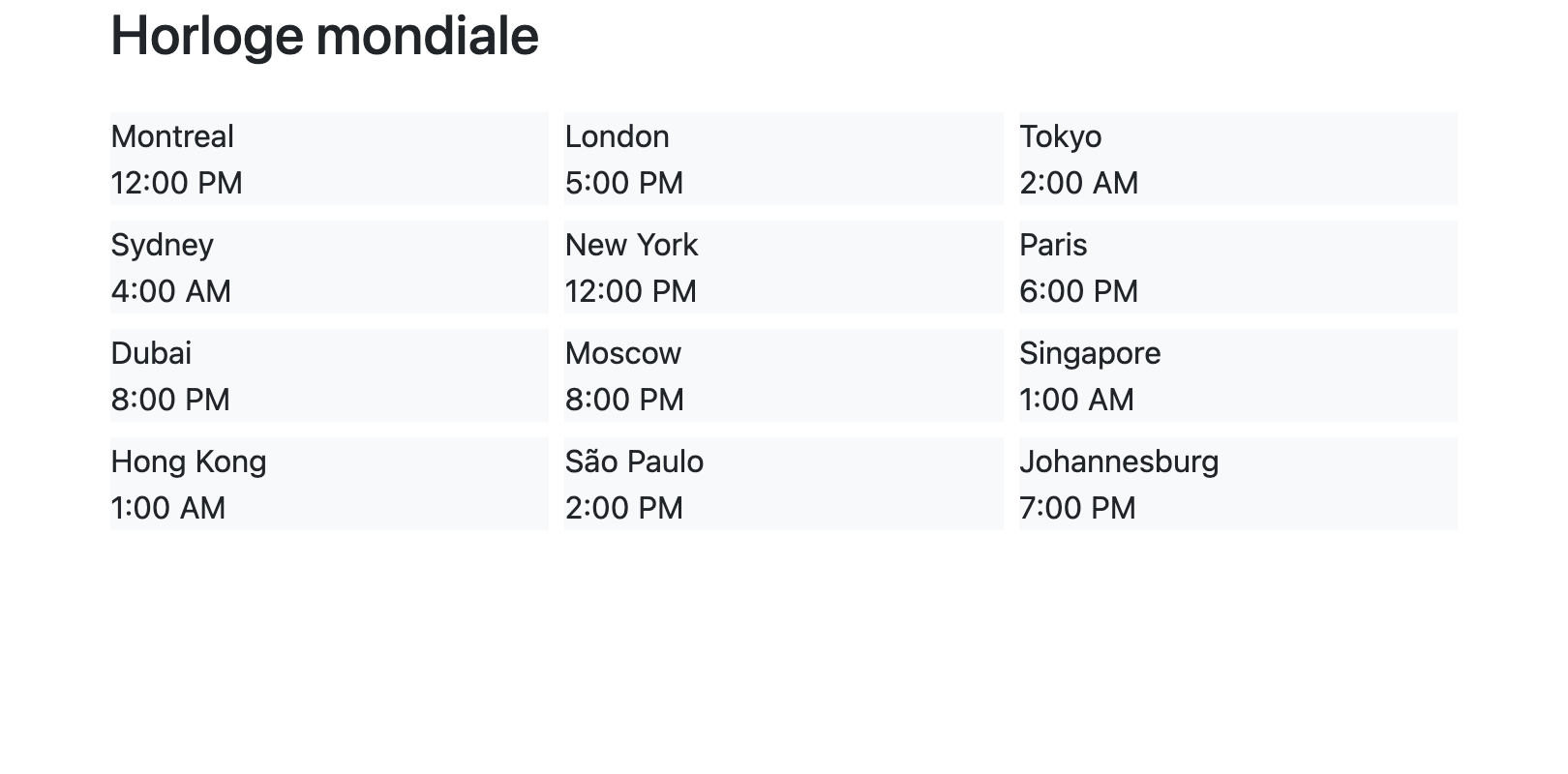Click Johannesburg's 7:00 PM time

(1077, 508)
